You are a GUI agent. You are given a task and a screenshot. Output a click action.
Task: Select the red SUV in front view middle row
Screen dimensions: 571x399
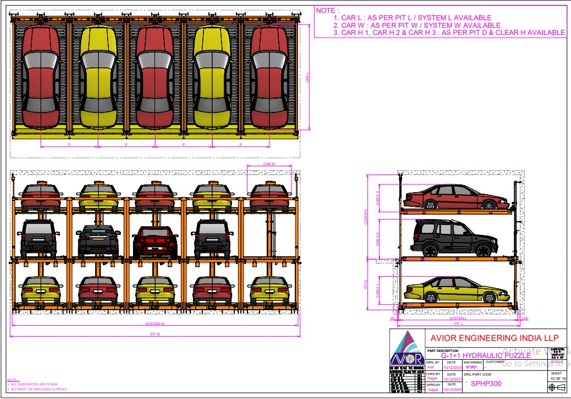click(x=155, y=242)
